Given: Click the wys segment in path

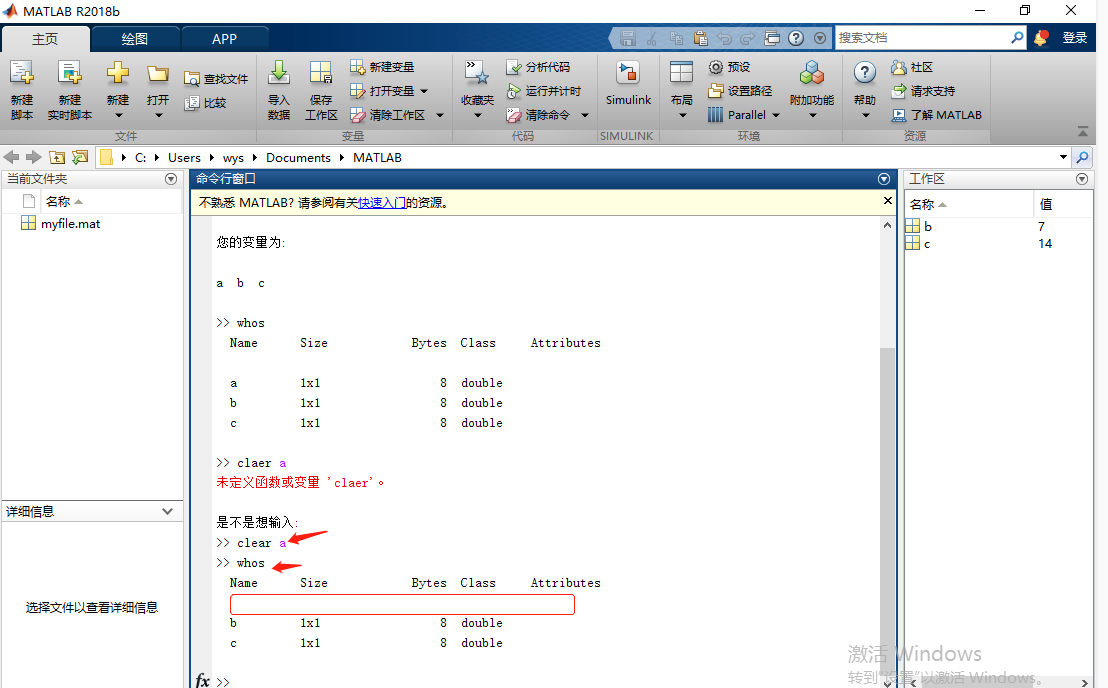Looking at the screenshot, I should [x=233, y=158].
